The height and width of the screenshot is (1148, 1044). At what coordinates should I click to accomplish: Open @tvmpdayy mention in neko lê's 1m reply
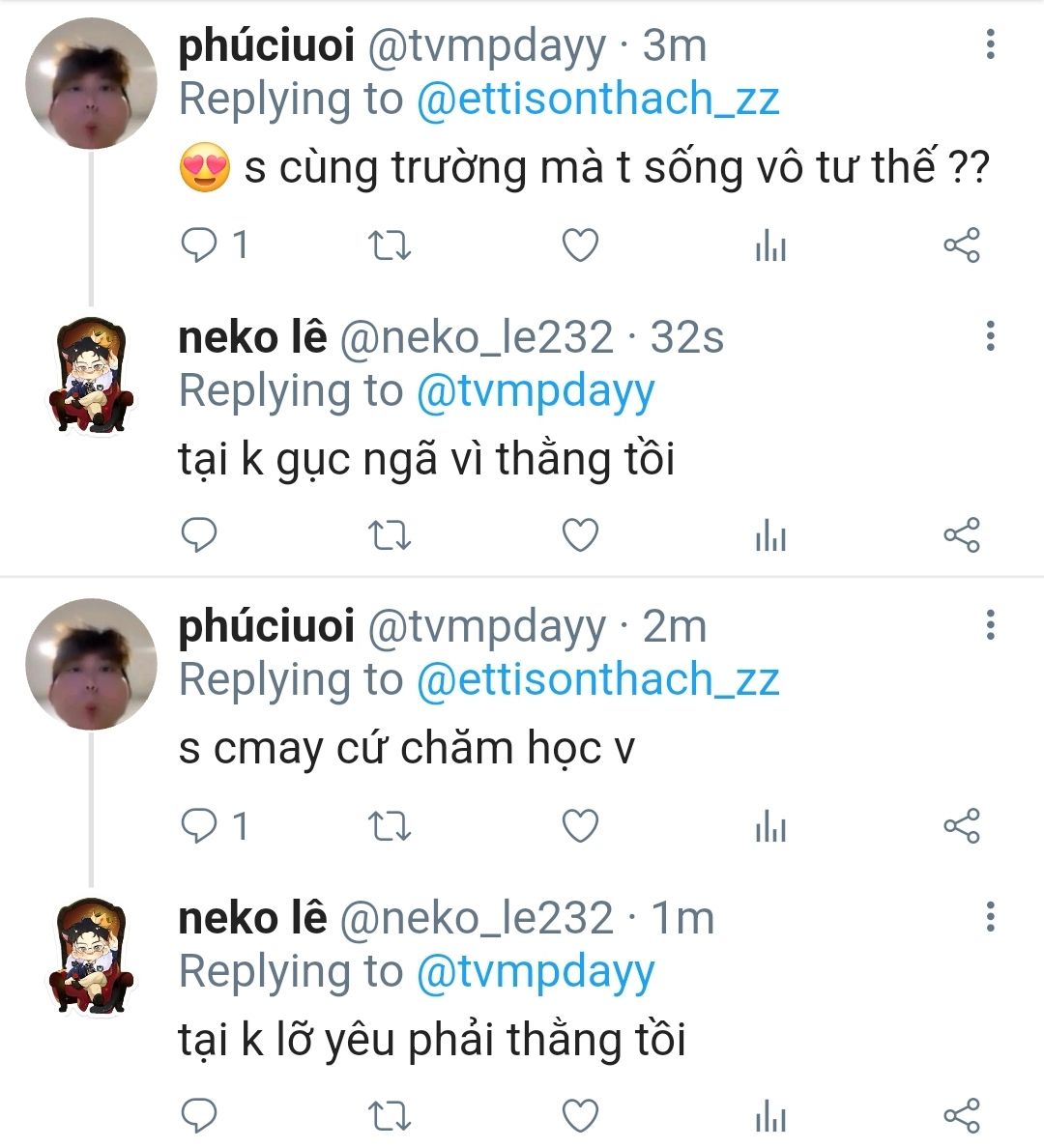point(536,971)
